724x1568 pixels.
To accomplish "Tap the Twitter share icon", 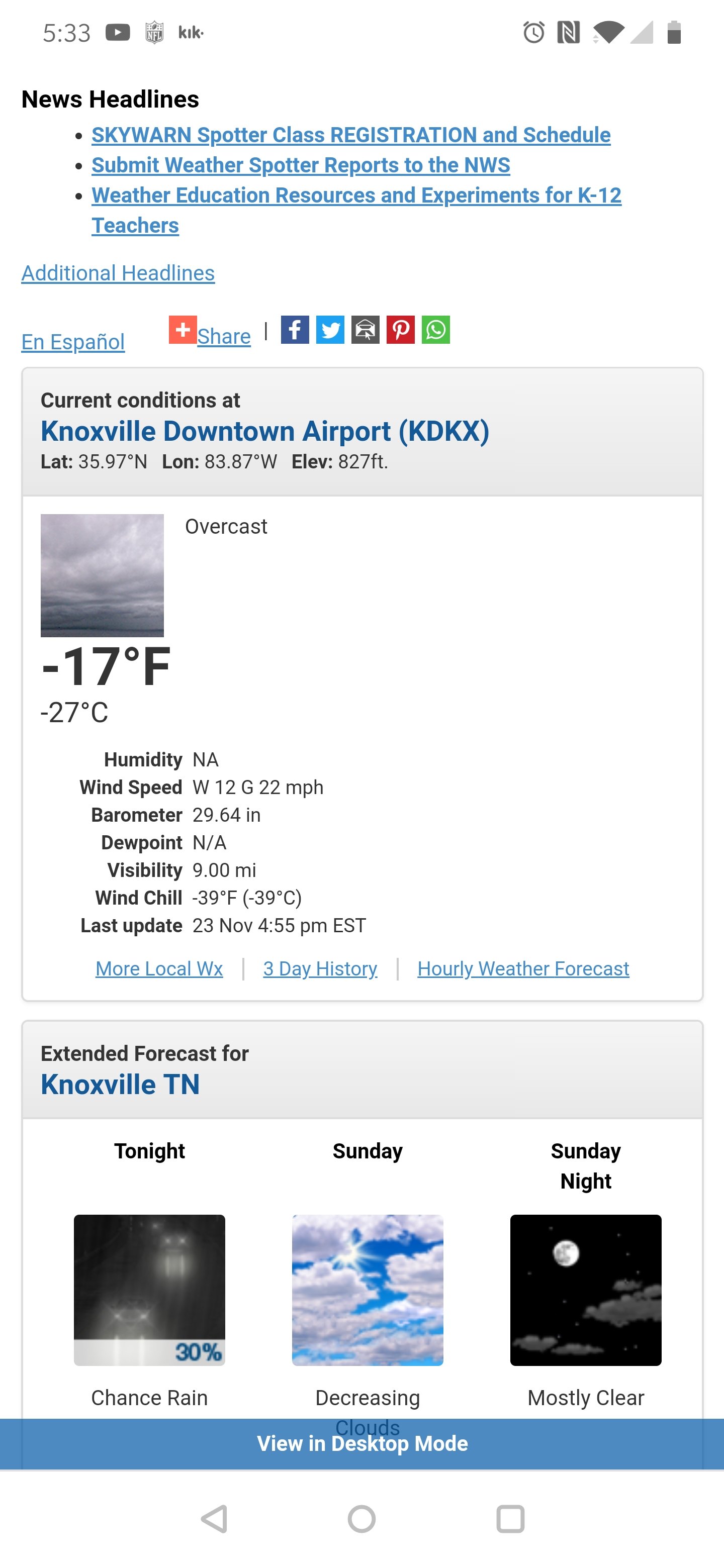I will coord(330,329).
